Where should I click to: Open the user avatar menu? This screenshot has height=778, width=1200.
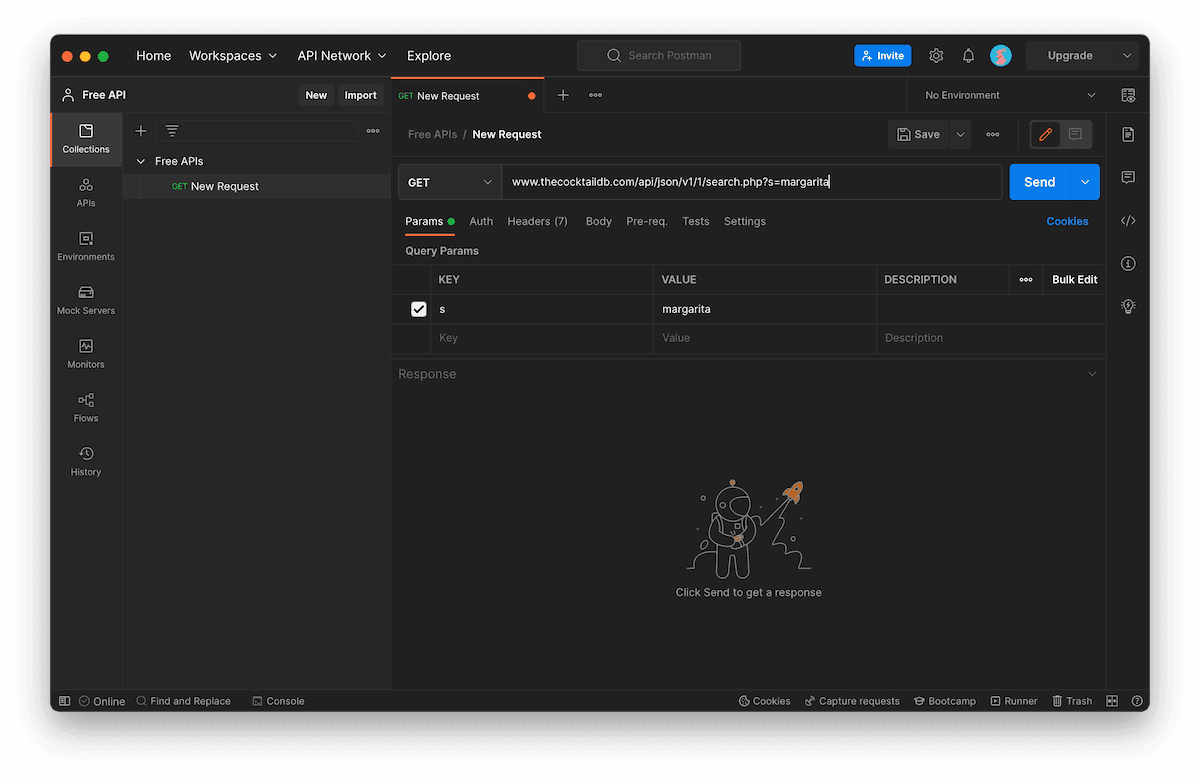1001,56
